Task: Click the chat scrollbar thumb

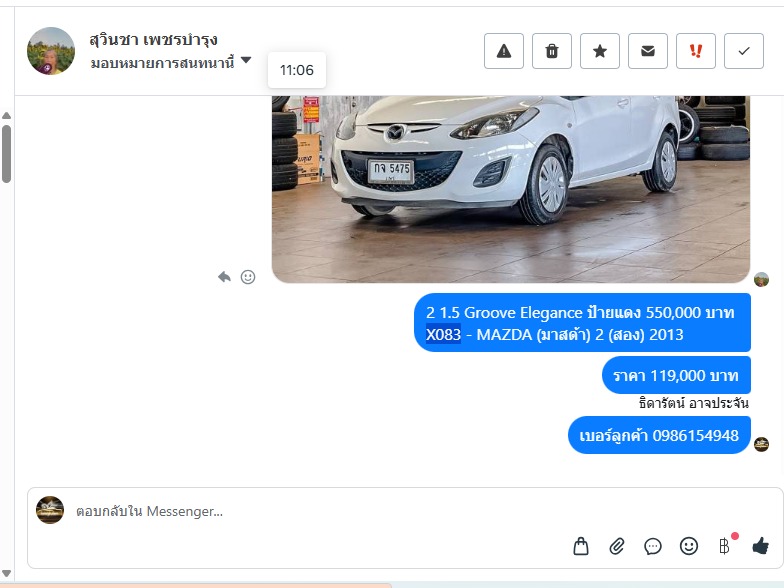Action: click(6, 154)
